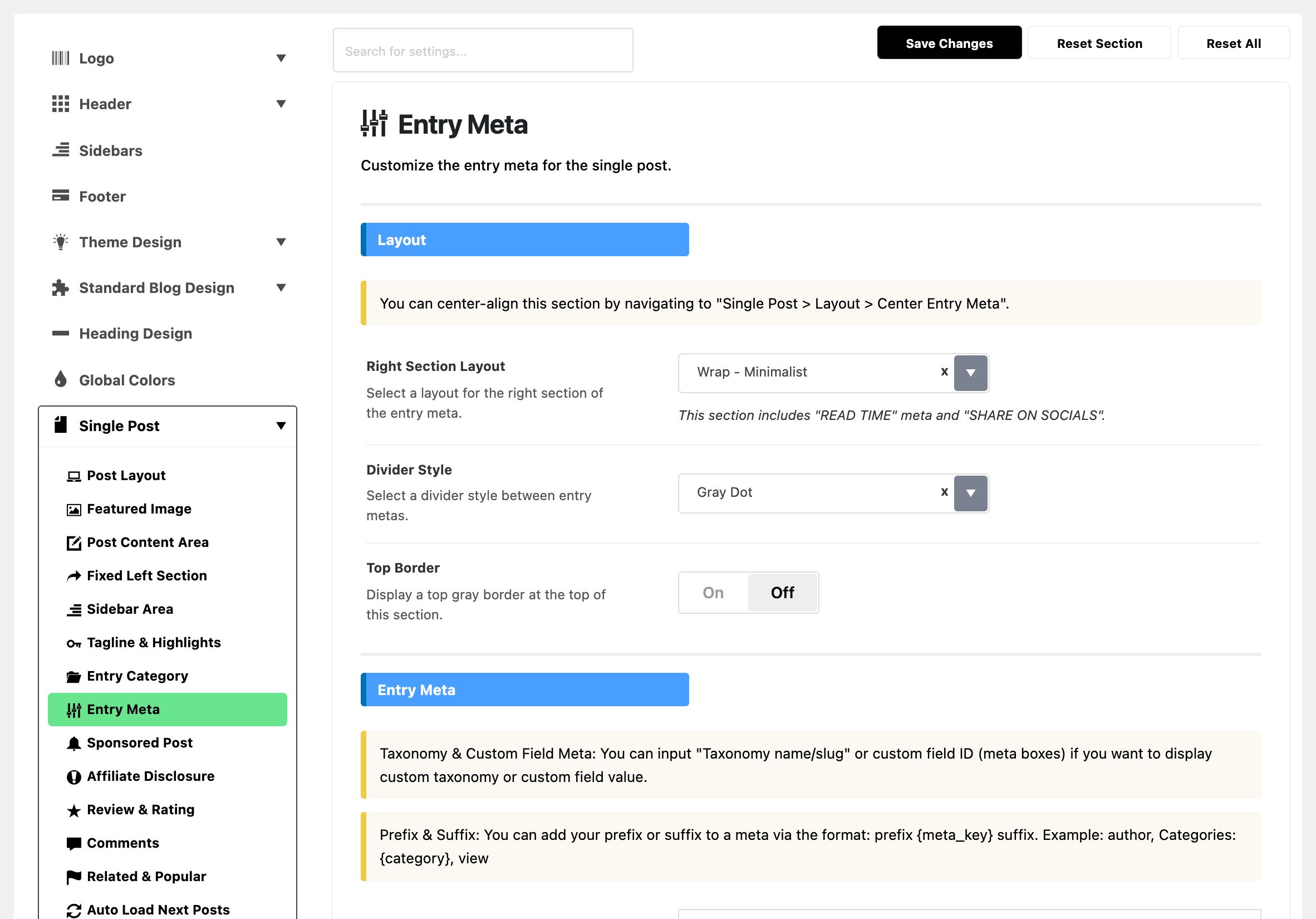Click the Featured Image picture icon

74,509
